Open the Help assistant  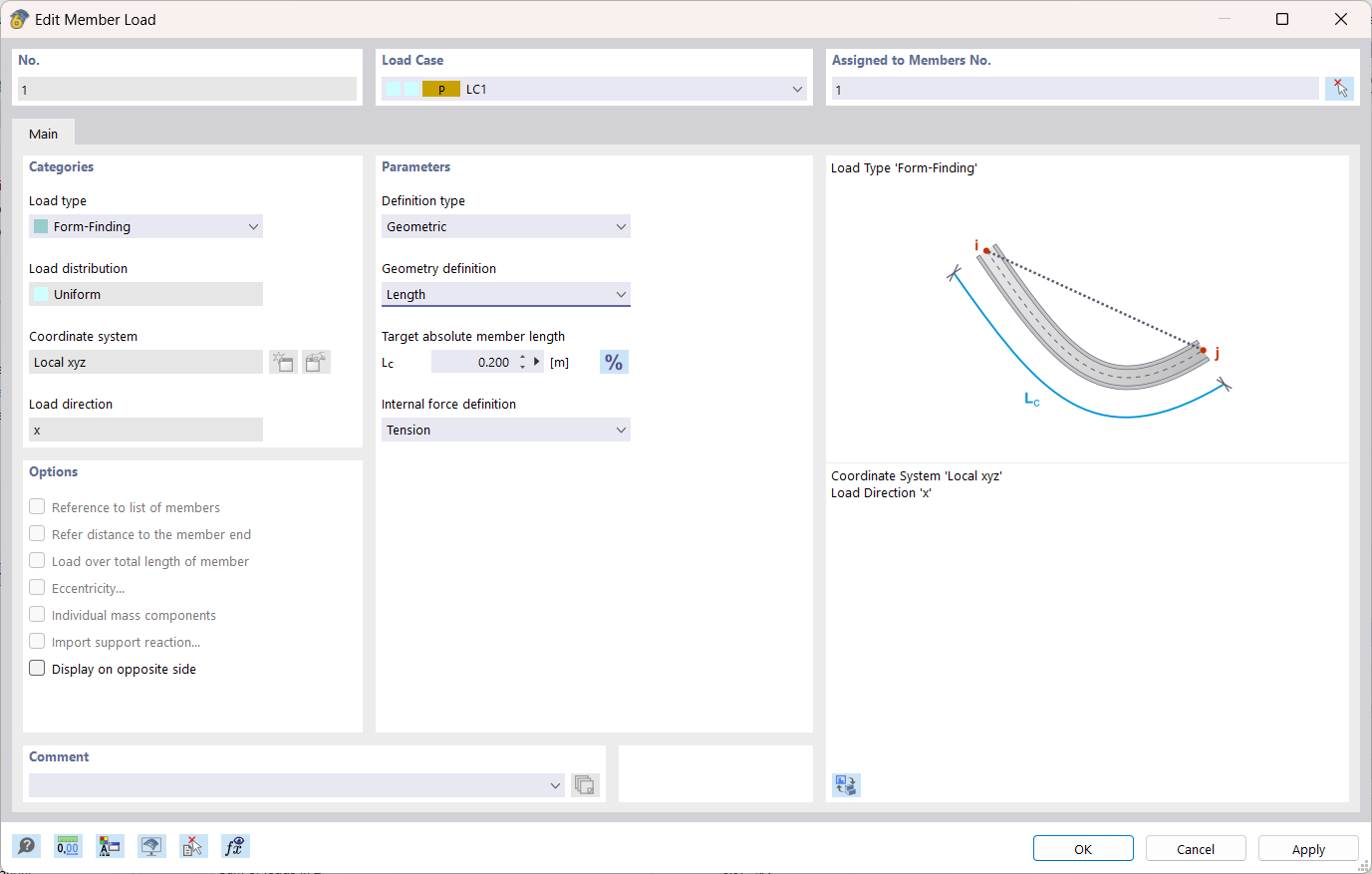tap(27, 846)
